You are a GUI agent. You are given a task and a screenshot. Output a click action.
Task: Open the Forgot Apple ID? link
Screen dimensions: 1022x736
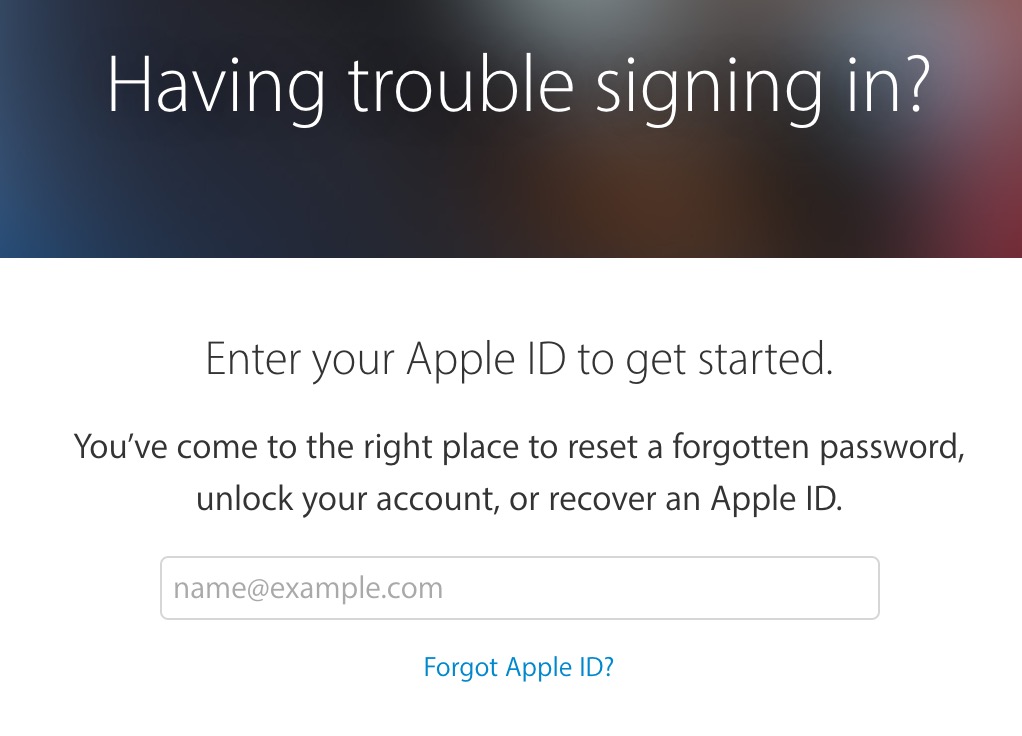(x=519, y=668)
